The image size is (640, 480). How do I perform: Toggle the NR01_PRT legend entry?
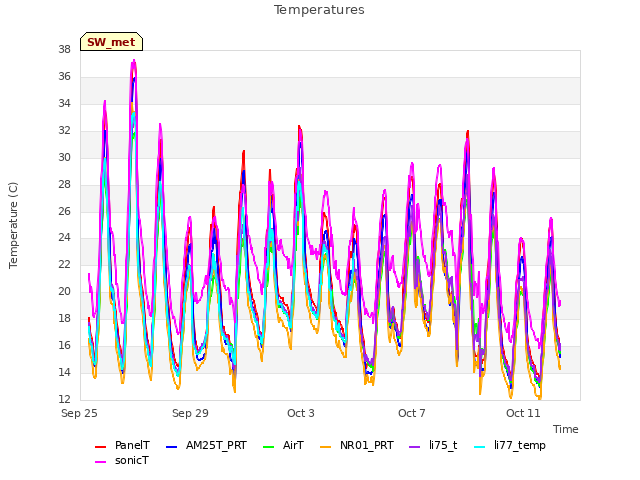357,445
